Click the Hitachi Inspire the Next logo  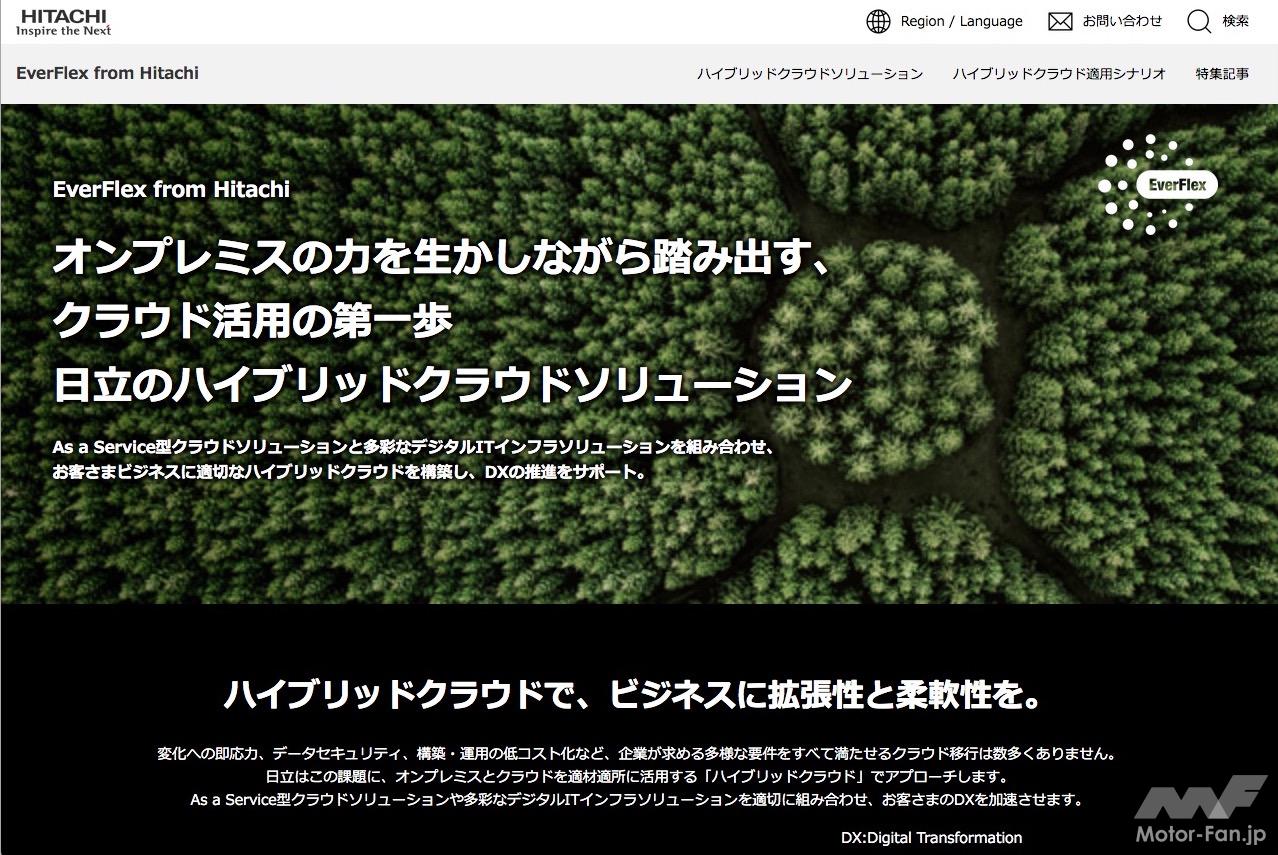tap(63, 22)
